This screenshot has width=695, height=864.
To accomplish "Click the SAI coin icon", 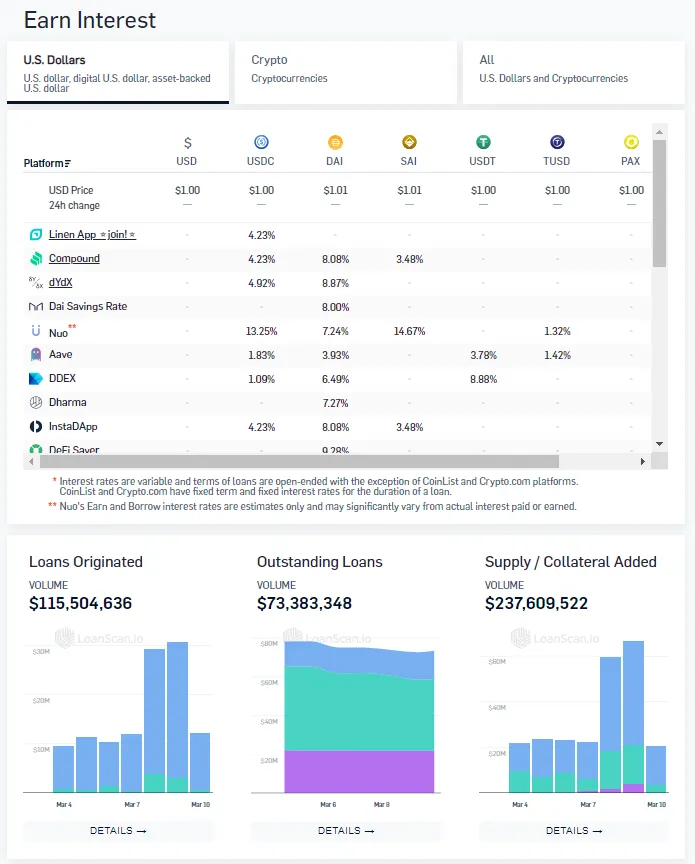I will 409,142.
